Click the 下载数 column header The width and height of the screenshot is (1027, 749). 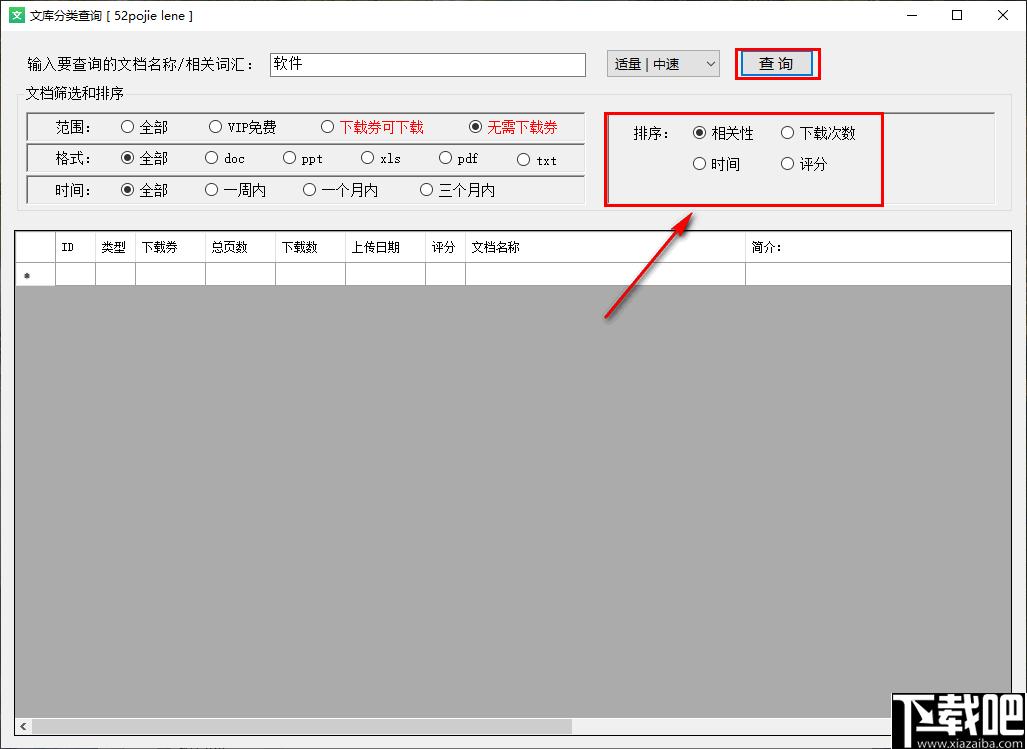pyautogui.click(x=310, y=247)
